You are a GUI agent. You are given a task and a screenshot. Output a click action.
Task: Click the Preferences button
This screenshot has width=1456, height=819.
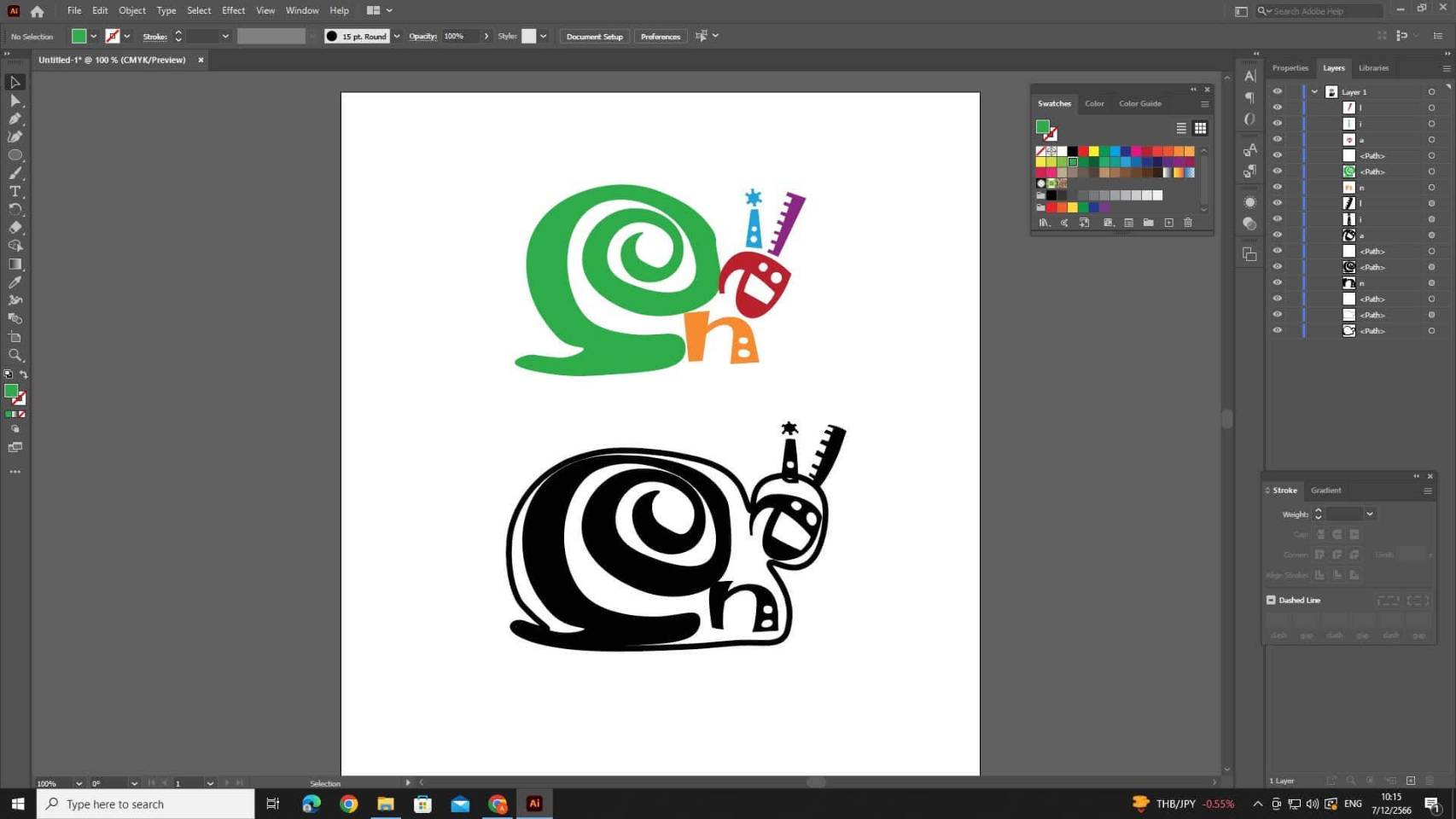pos(660,37)
